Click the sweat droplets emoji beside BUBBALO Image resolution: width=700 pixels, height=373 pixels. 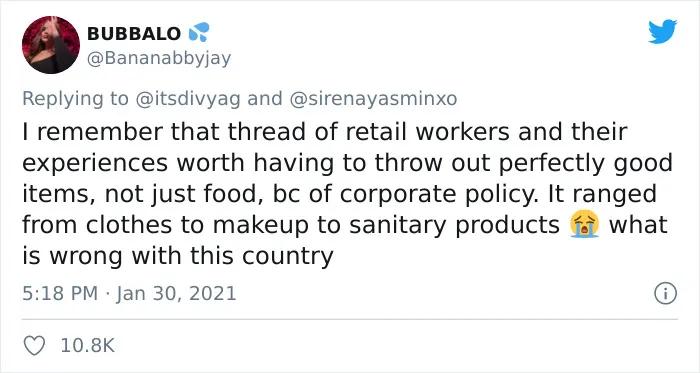click(x=199, y=32)
